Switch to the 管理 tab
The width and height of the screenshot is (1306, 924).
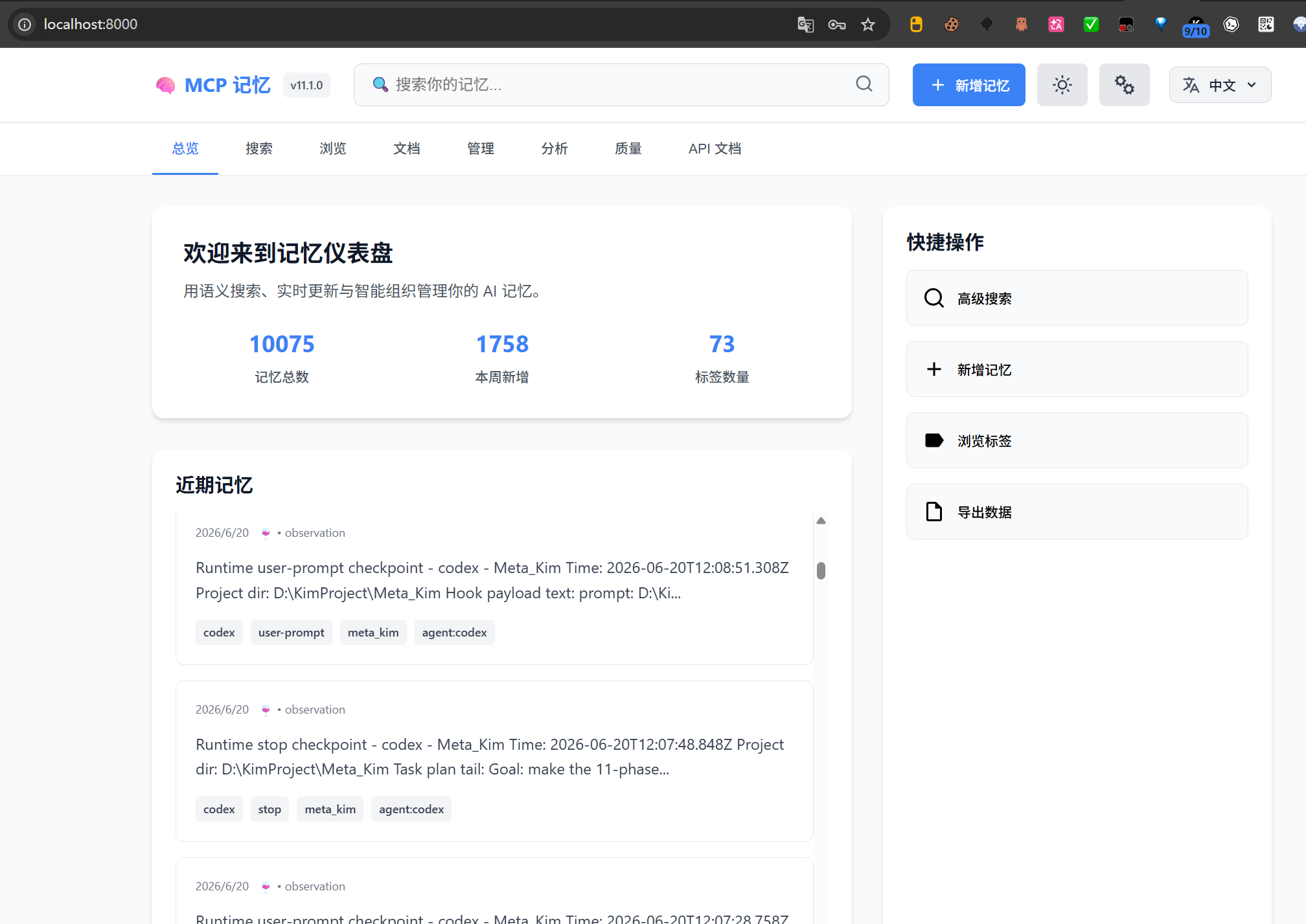click(481, 148)
